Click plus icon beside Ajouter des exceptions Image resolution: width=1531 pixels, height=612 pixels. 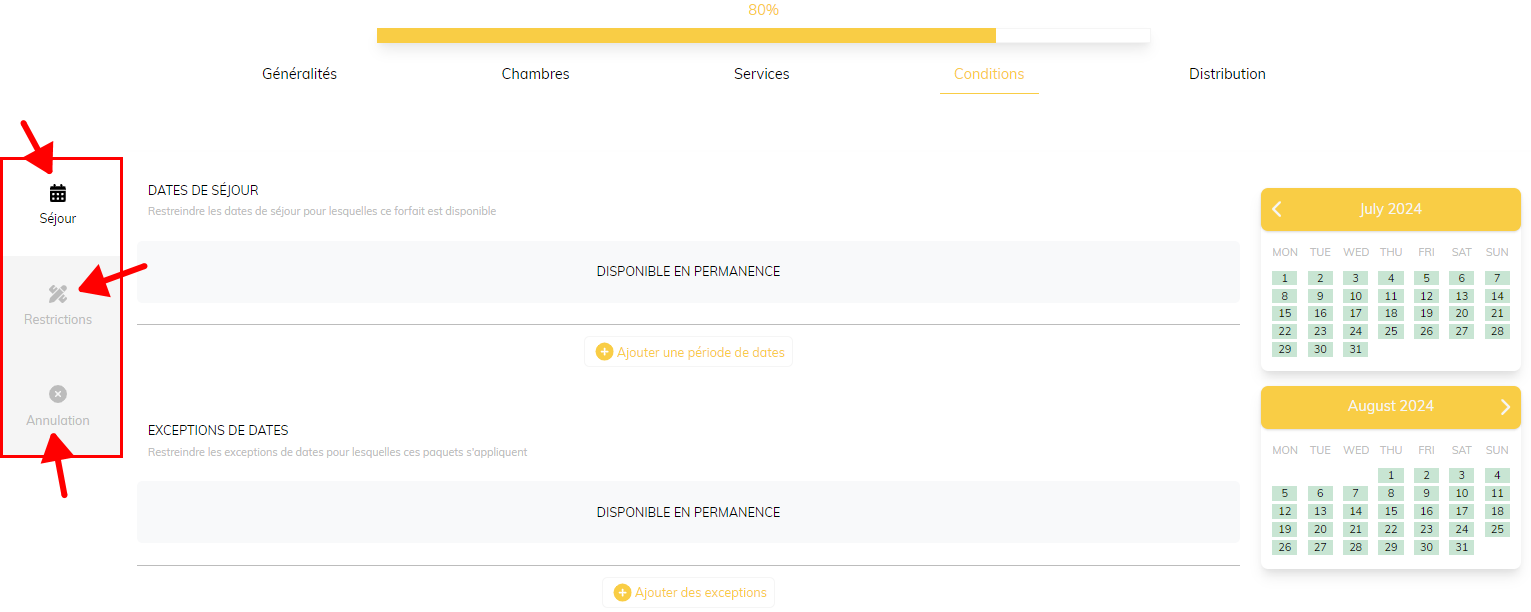coord(622,593)
